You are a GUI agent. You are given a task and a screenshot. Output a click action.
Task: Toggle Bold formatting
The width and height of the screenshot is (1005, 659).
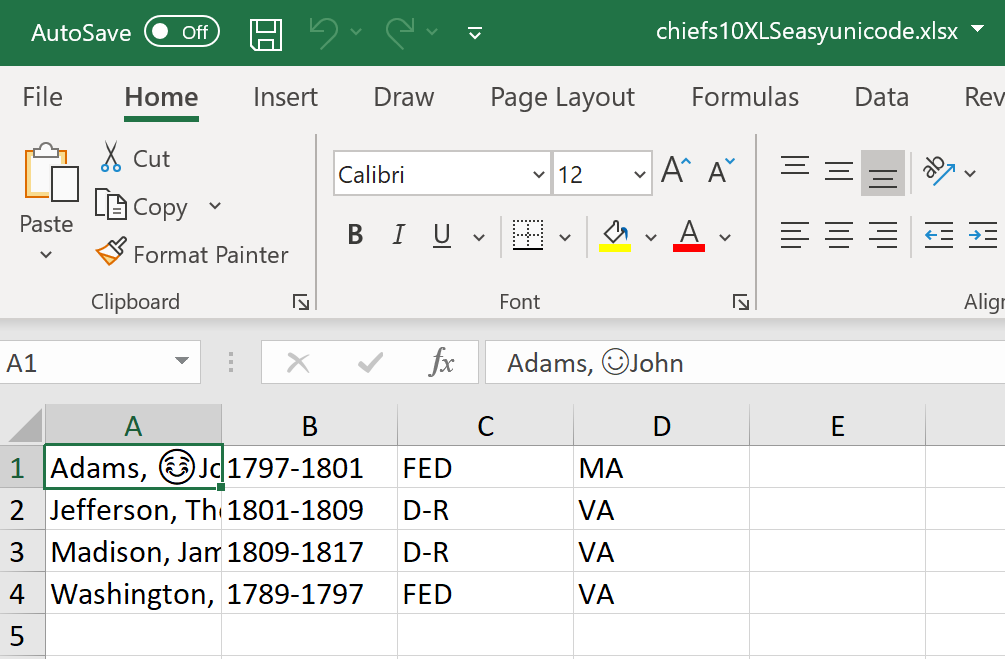[x=355, y=235]
